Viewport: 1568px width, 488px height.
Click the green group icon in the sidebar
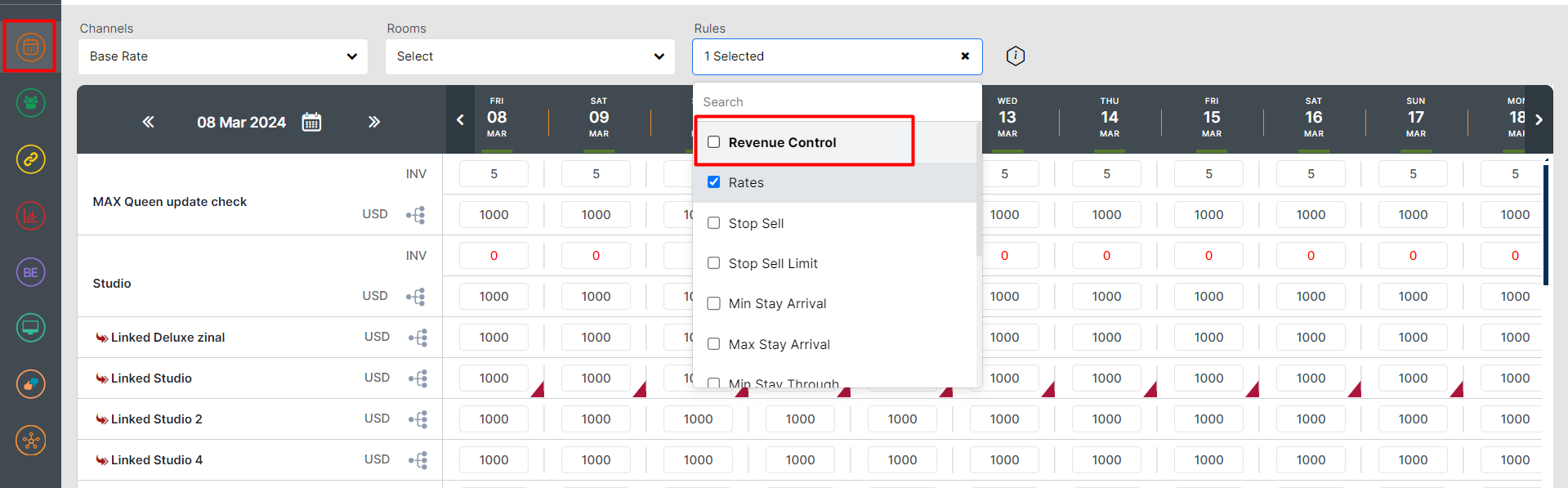point(30,103)
